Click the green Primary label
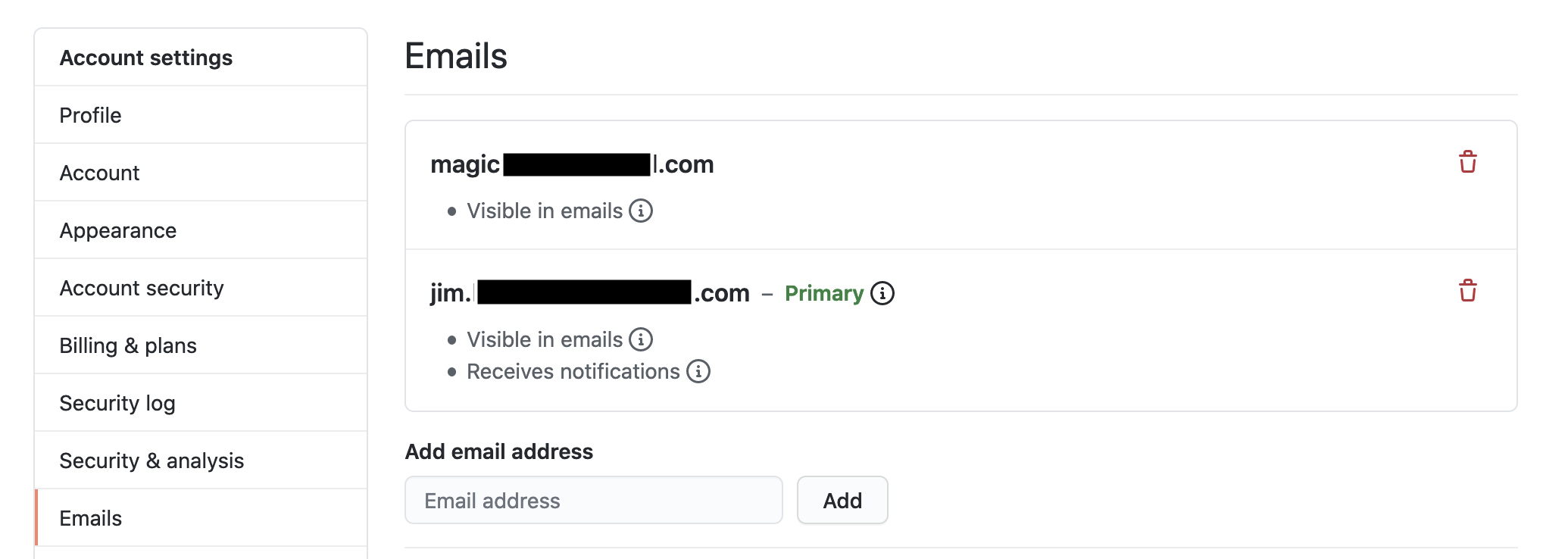This screenshot has height=559, width=1568. [x=823, y=293]
